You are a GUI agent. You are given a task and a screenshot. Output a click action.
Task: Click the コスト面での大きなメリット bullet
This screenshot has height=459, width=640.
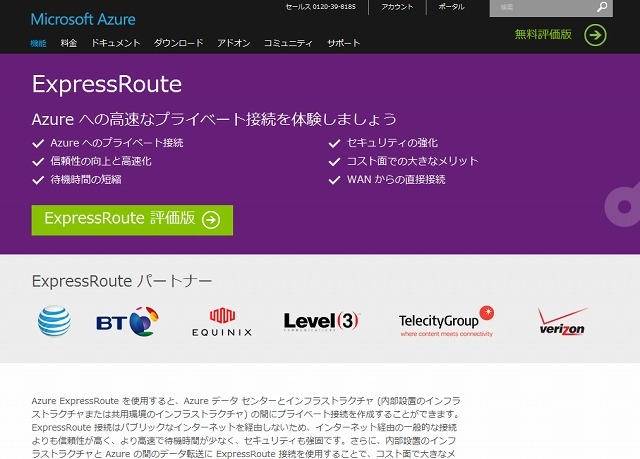coord(413,161)
